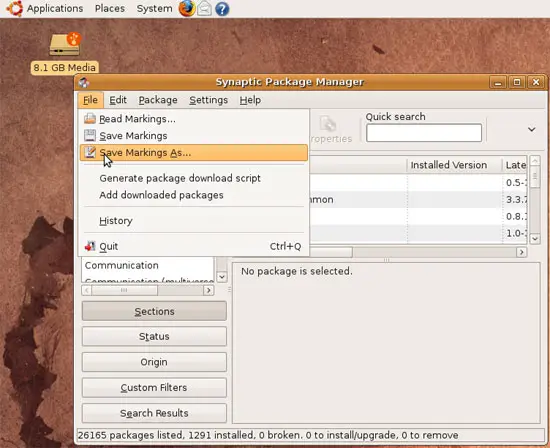Click the status bar packages listed text

pos(268,435)
